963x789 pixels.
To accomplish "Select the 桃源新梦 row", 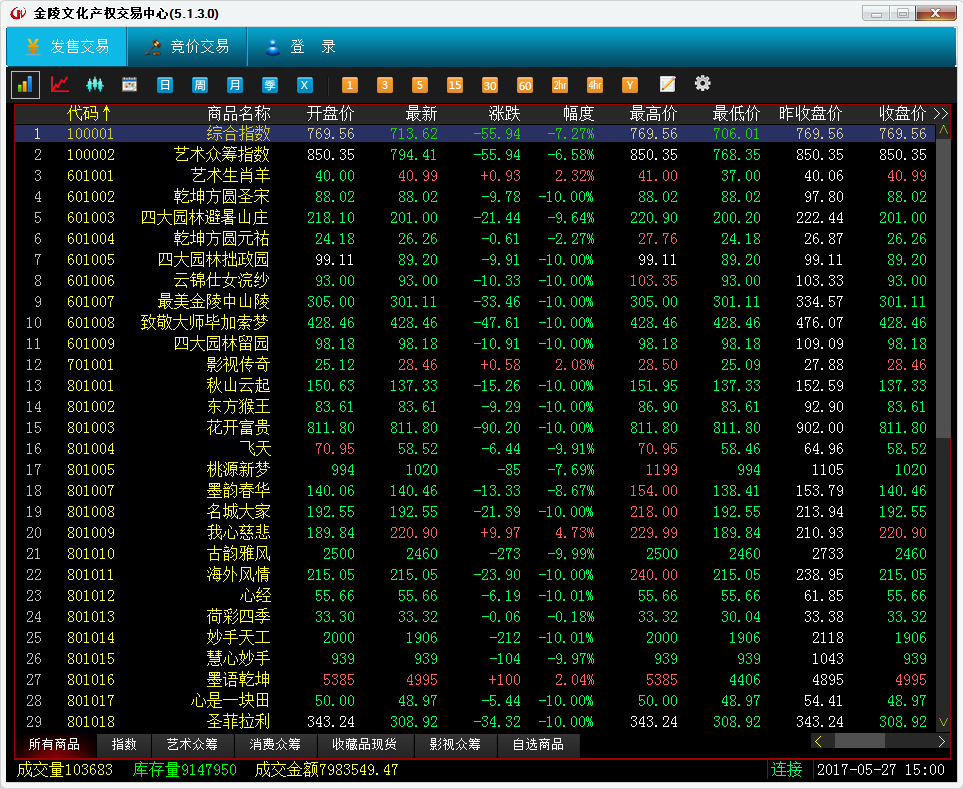I will (x=475, y=470).
